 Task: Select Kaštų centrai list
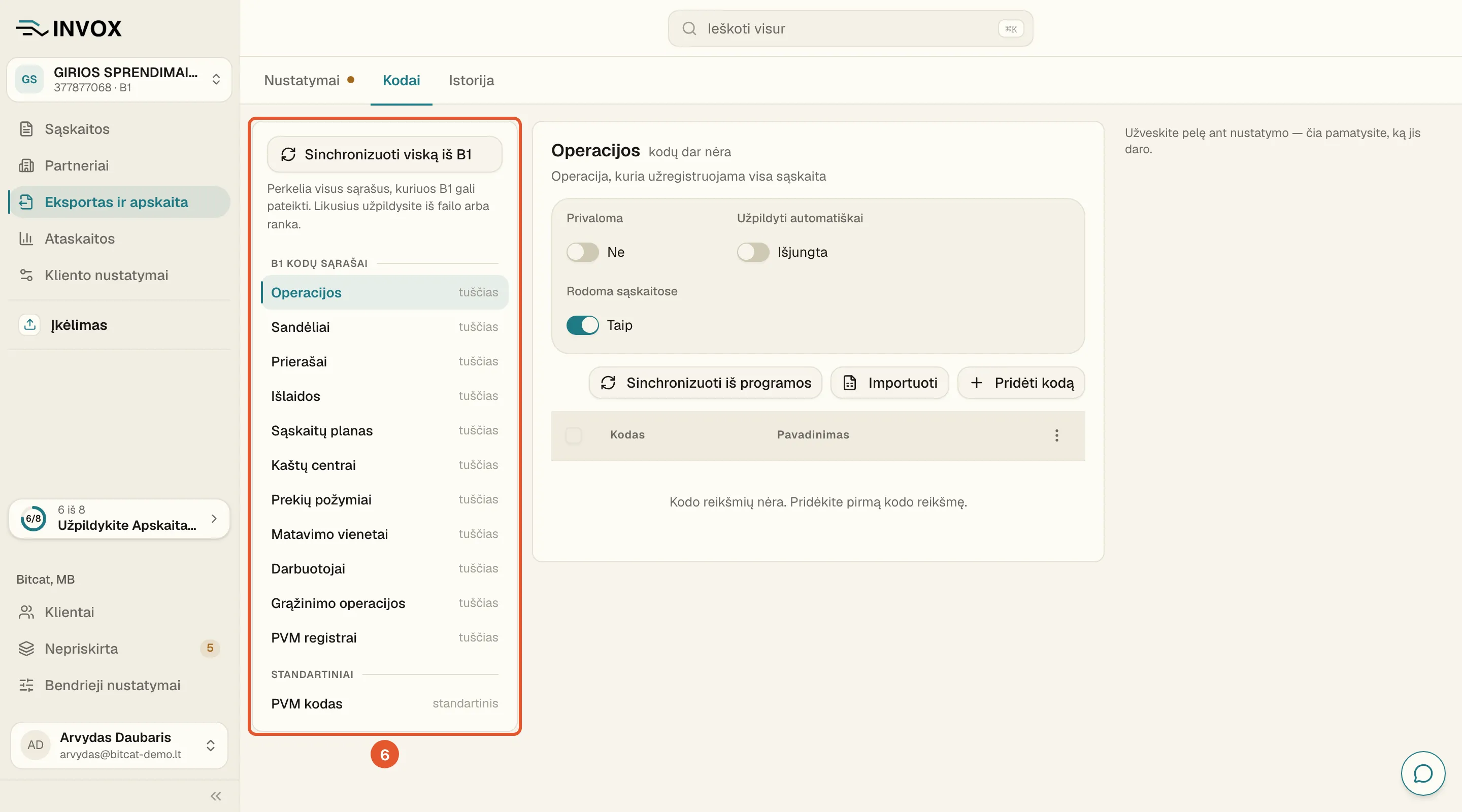(384, 465)
